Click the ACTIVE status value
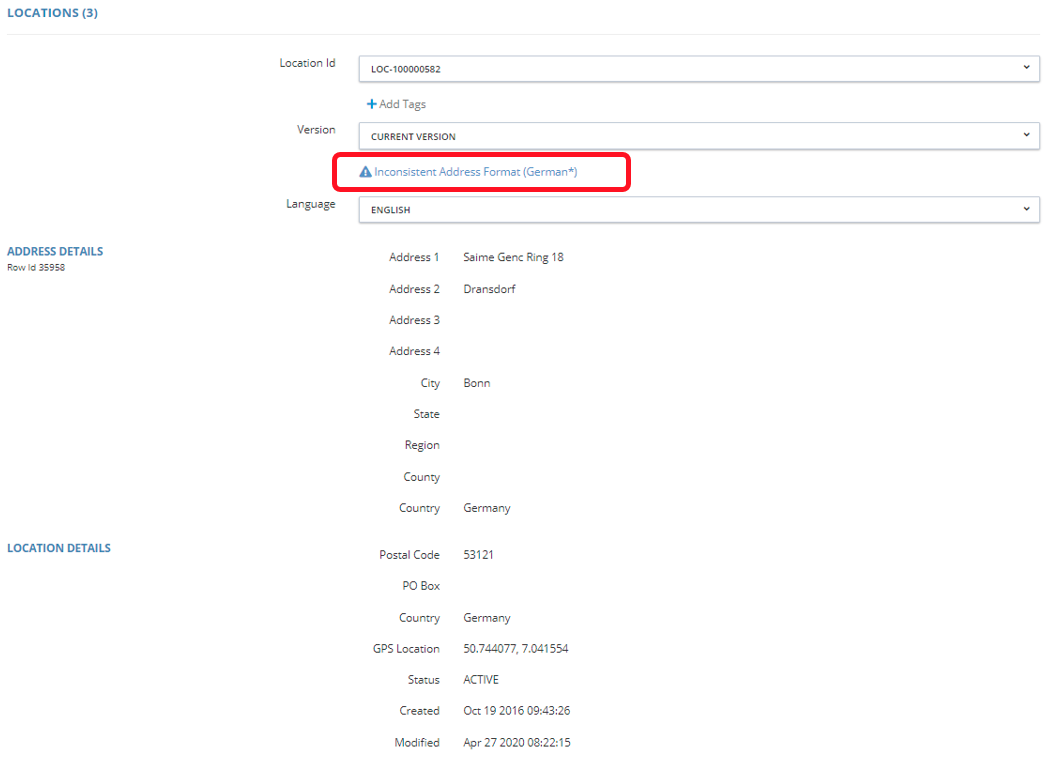Image resolution: width=1049 pixels, height=760 pixels. [x=481, y=680]
